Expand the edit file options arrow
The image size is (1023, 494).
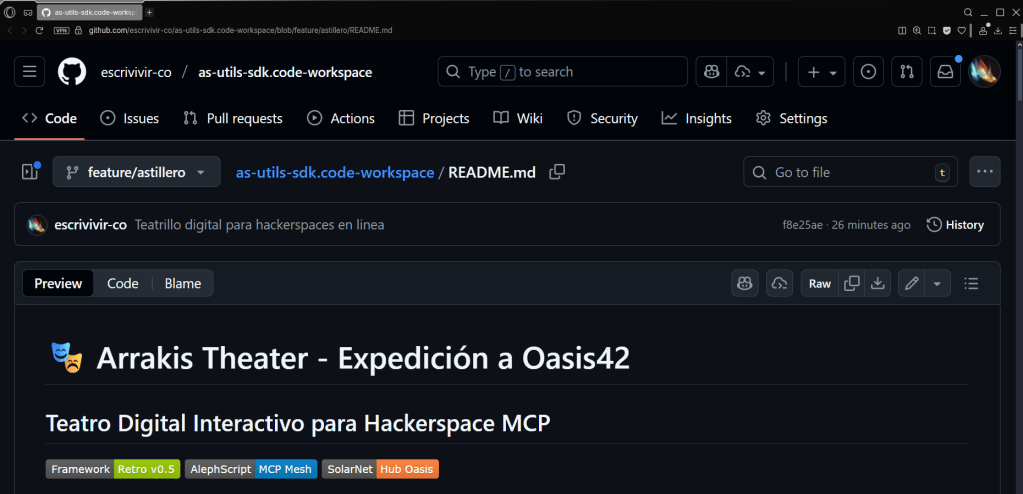937,284
